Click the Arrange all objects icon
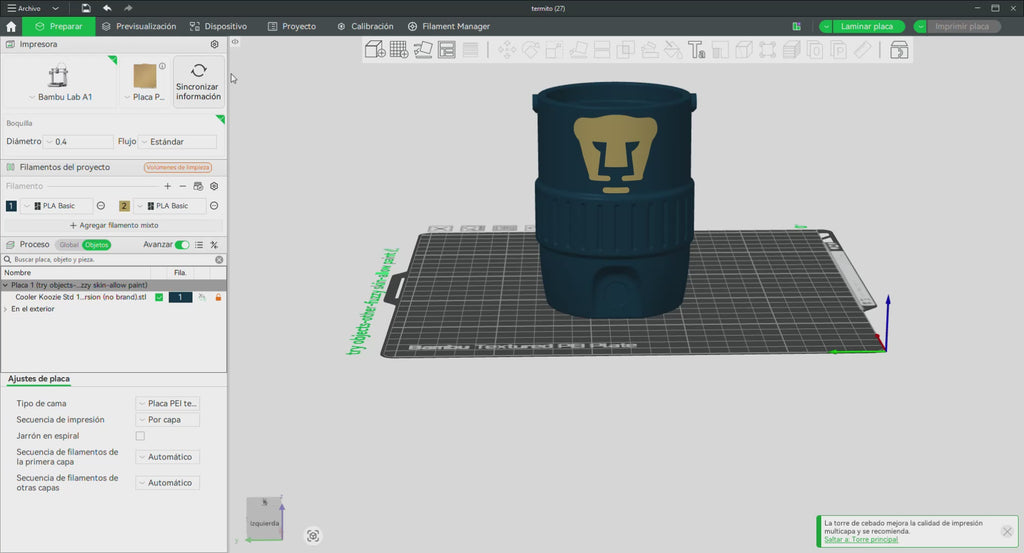The width and height of the screenshot is (1024, 553). coord(447,50)
